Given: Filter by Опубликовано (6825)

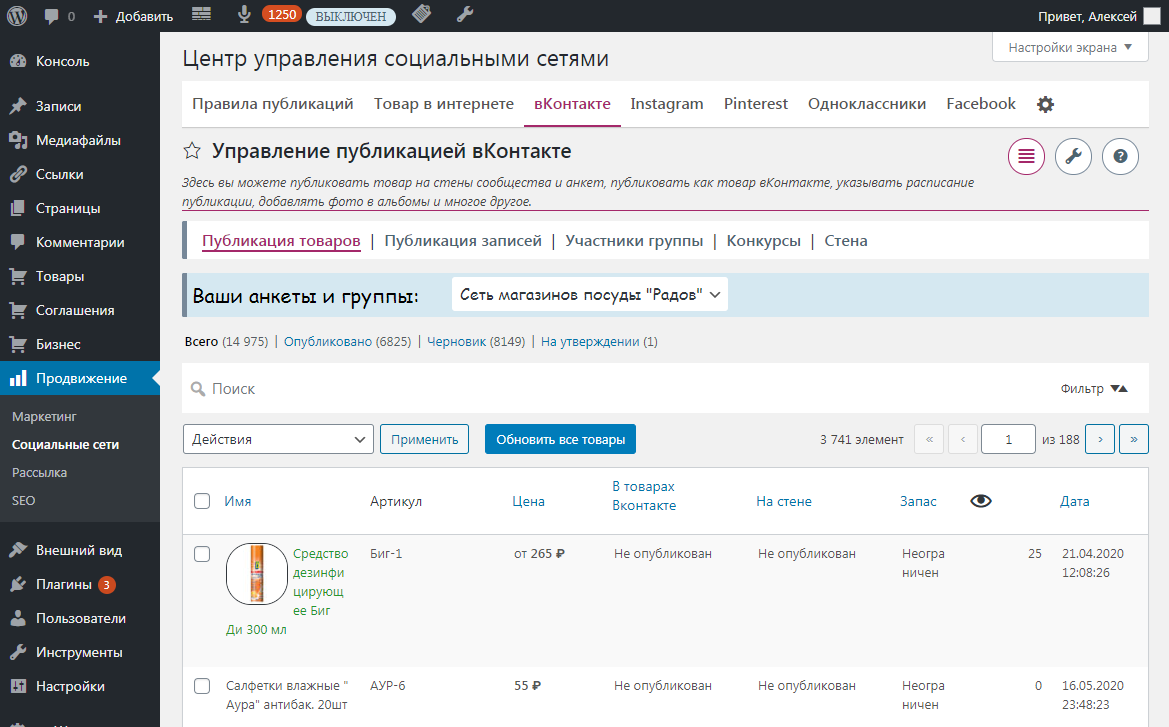Looking at the screenshot, I should click(347, 342).
